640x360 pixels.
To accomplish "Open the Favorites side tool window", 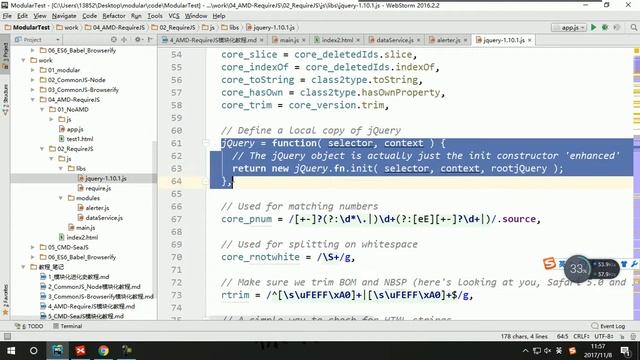I will [x=5, y=299].
